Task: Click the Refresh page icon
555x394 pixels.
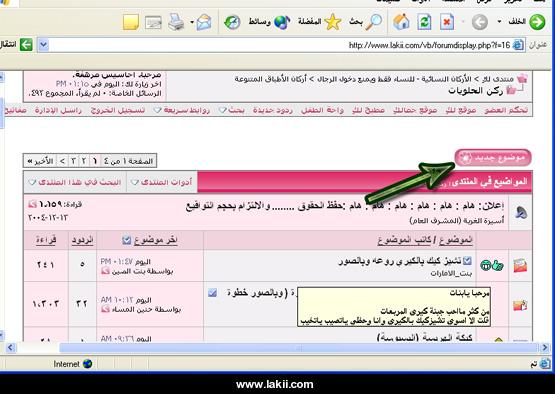Action: coord(424,22)
